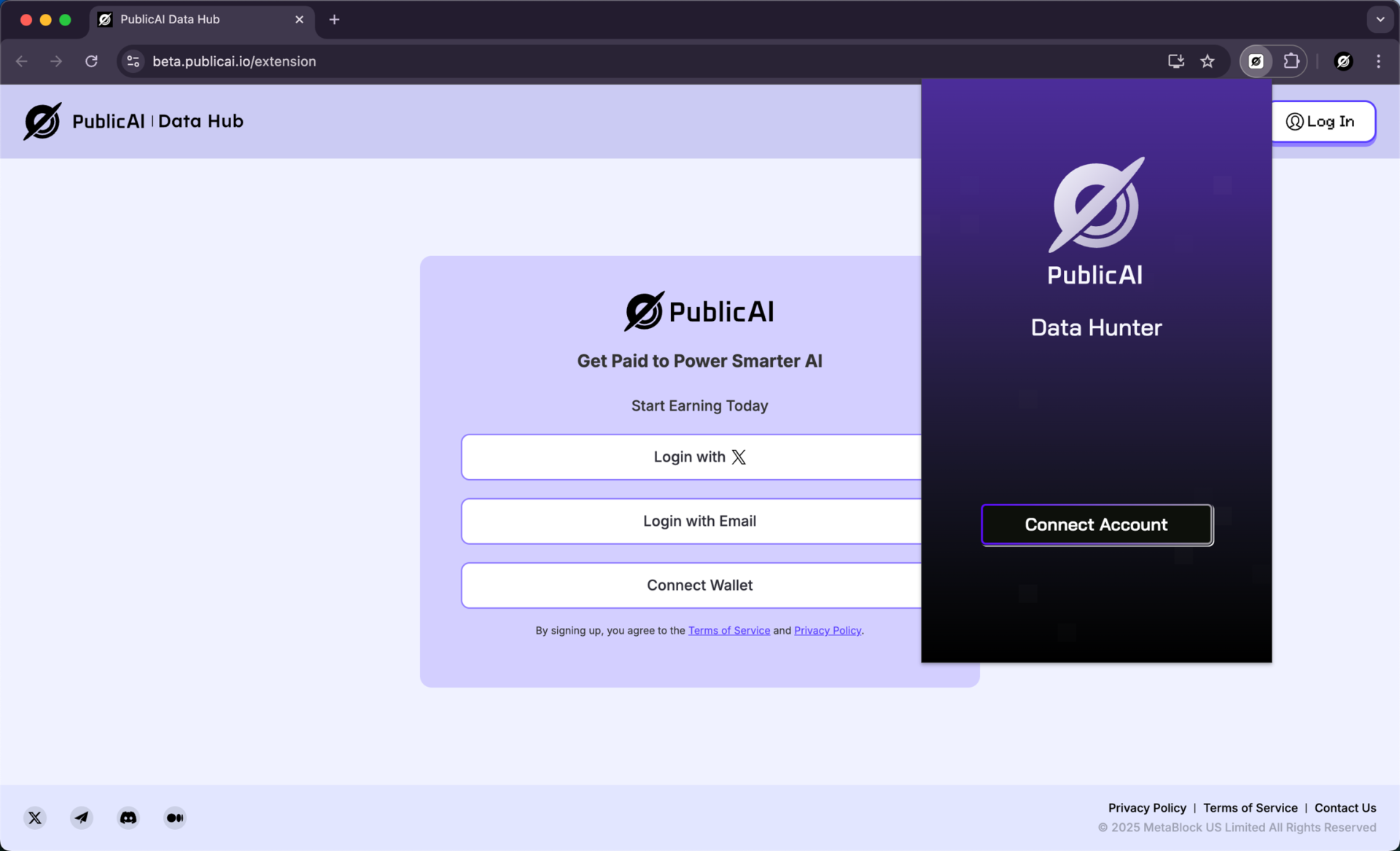Go forward to next page
This screenshot has height=851, width=1400.
click(56, 61)
